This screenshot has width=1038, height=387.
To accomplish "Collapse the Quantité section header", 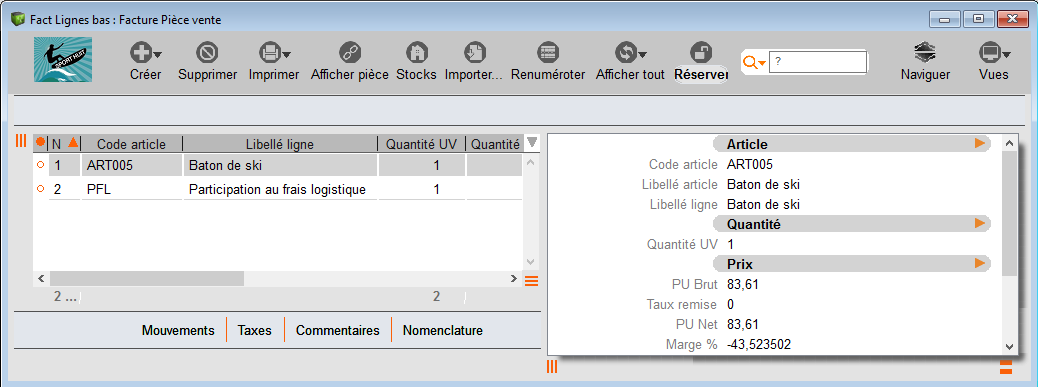I will pyautogui.click(x=851, y=224).
